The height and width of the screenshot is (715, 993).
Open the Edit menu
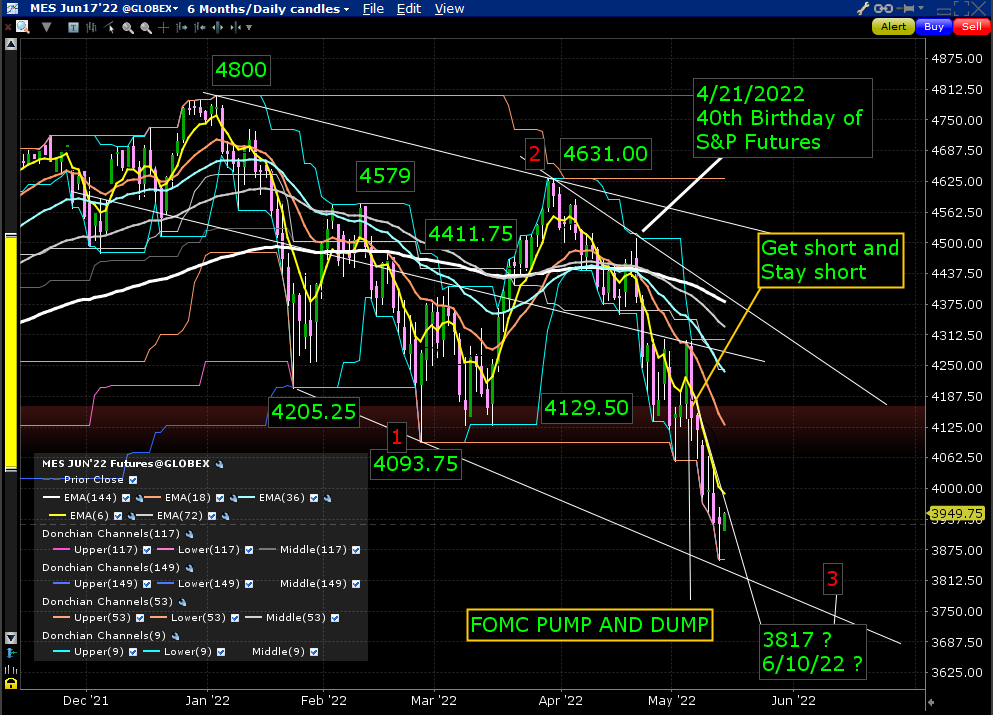(408, 9)
